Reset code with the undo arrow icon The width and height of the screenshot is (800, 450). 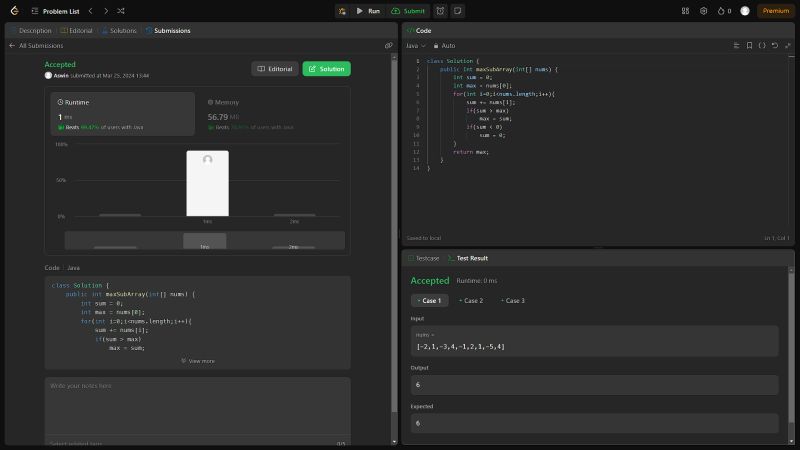tap(774, 45)
